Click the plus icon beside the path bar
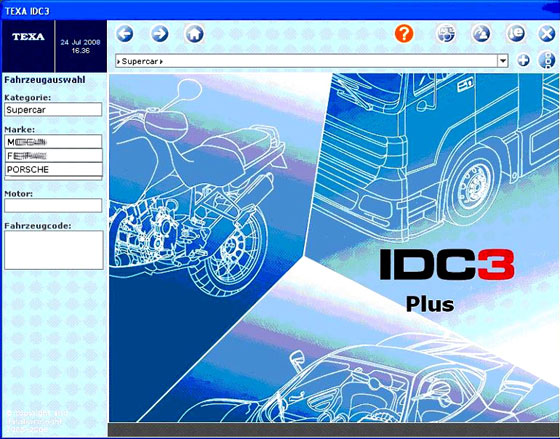The height and width of the screenshot is (439, 560). (523, 61)
